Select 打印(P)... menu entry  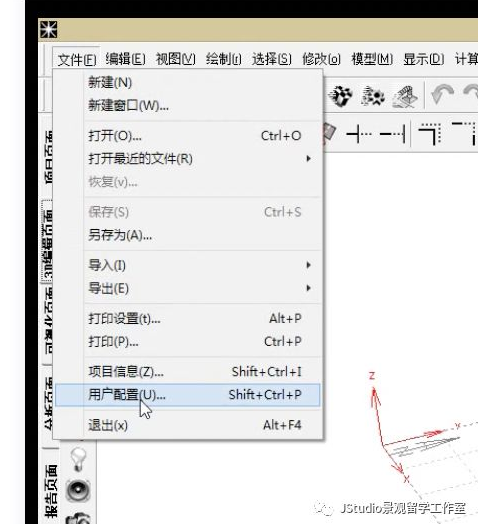(x=188, y=342)
